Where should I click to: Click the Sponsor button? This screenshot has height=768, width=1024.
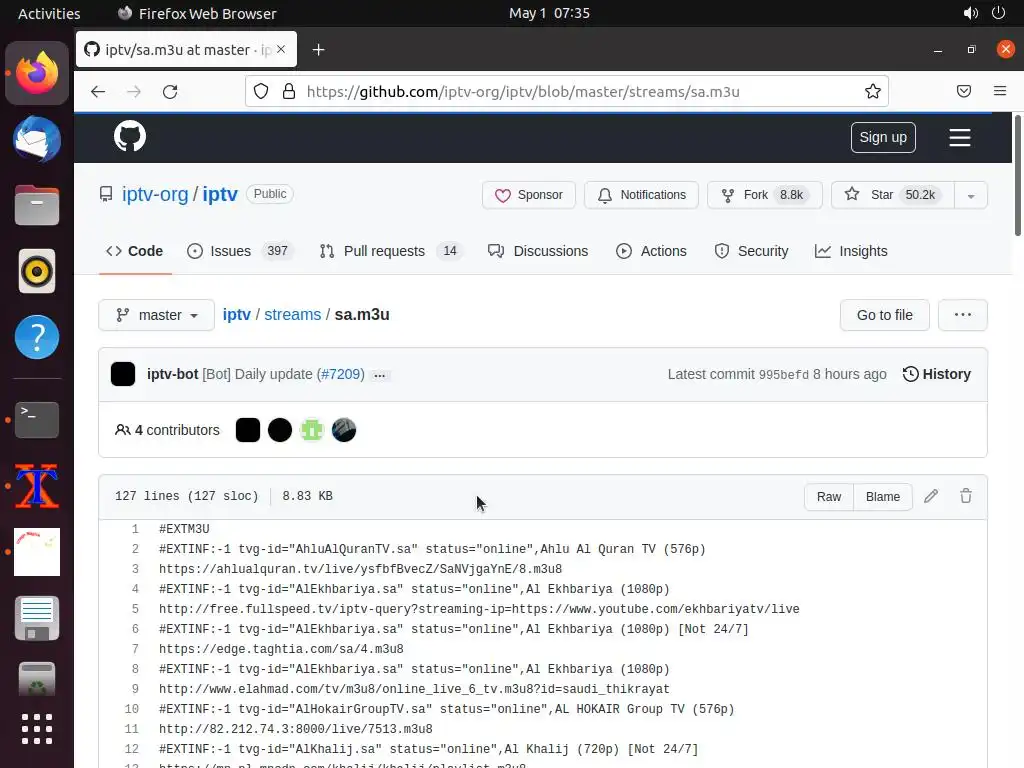(529, 195)
